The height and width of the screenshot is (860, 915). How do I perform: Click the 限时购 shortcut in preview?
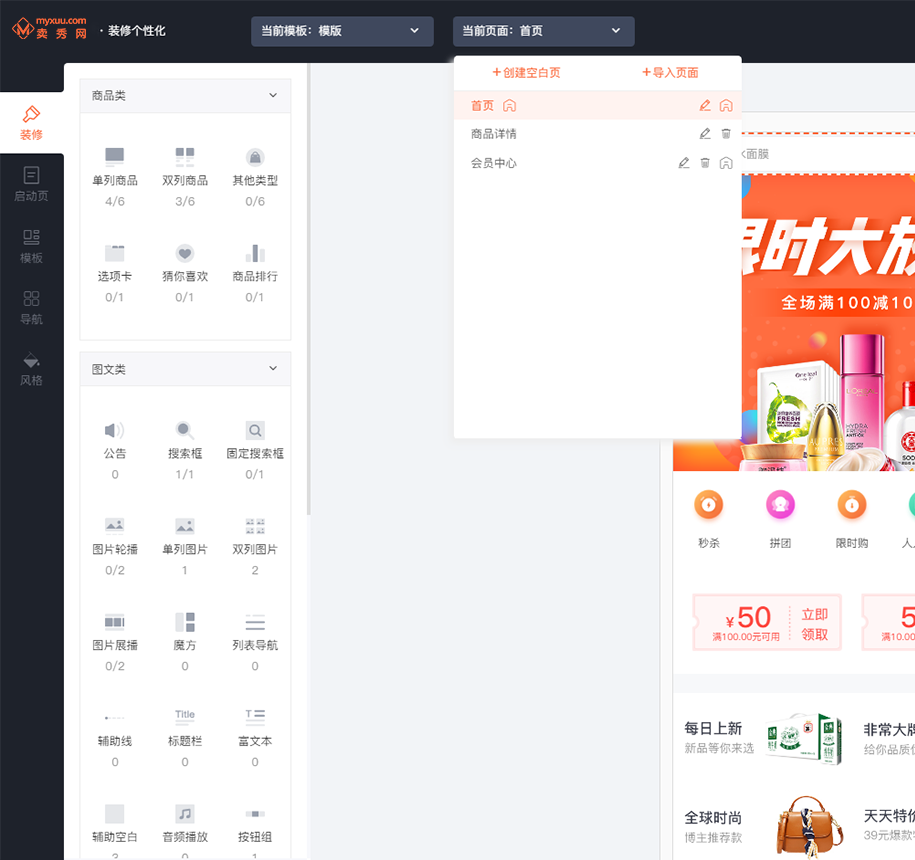click(x=852, y=519)
